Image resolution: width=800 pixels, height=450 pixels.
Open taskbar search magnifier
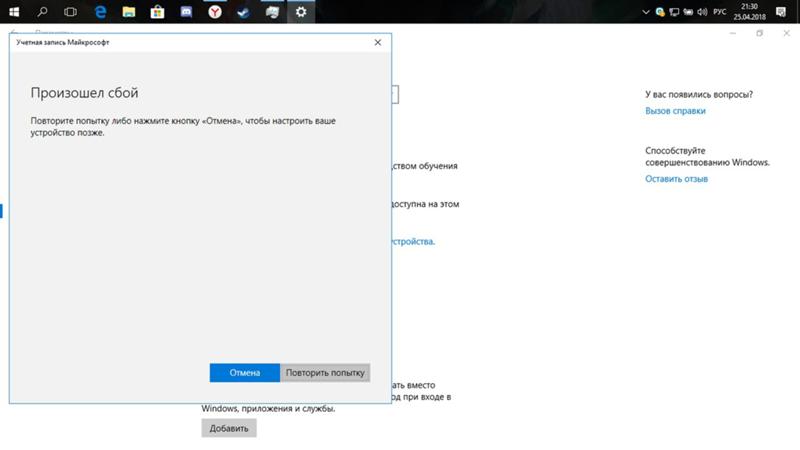[x=42, y=11]
